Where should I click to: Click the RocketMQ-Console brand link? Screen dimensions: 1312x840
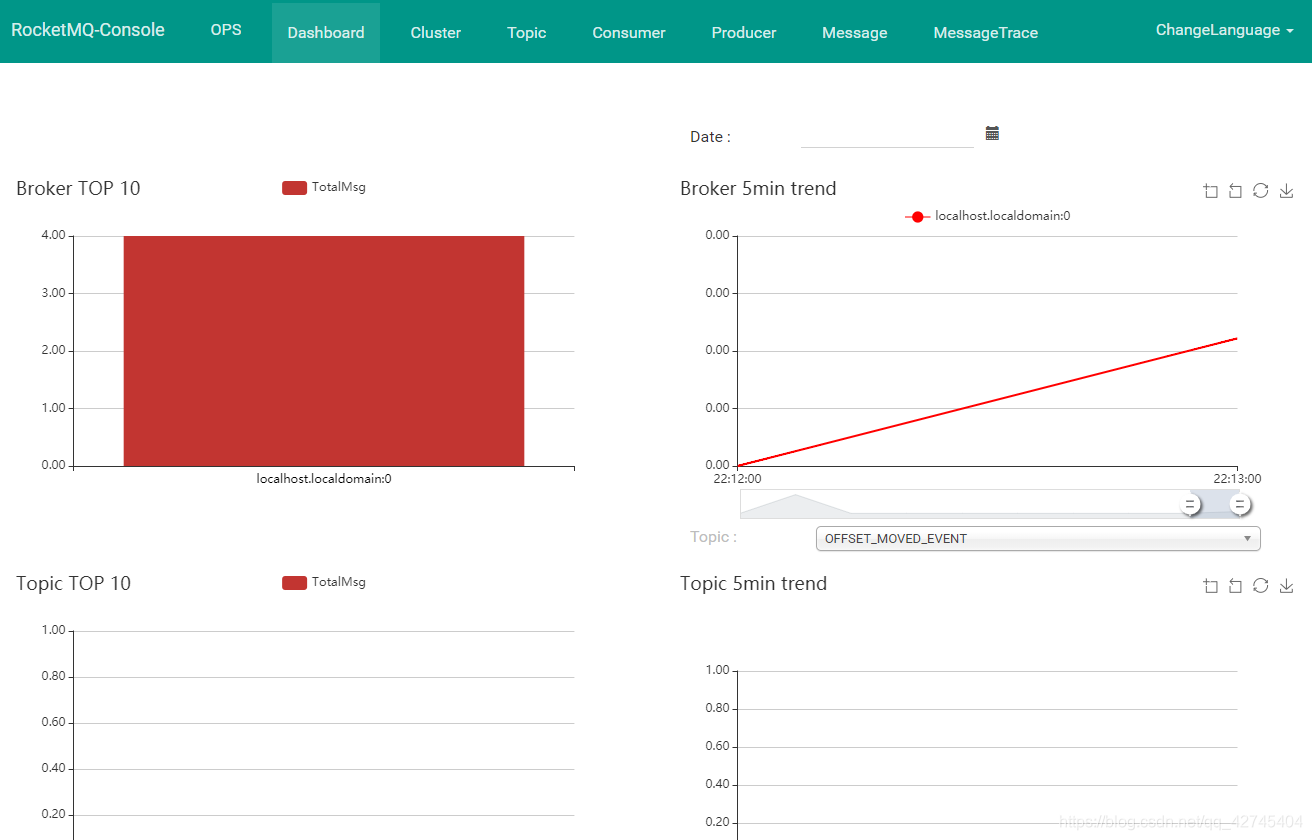tap(88, 30)
